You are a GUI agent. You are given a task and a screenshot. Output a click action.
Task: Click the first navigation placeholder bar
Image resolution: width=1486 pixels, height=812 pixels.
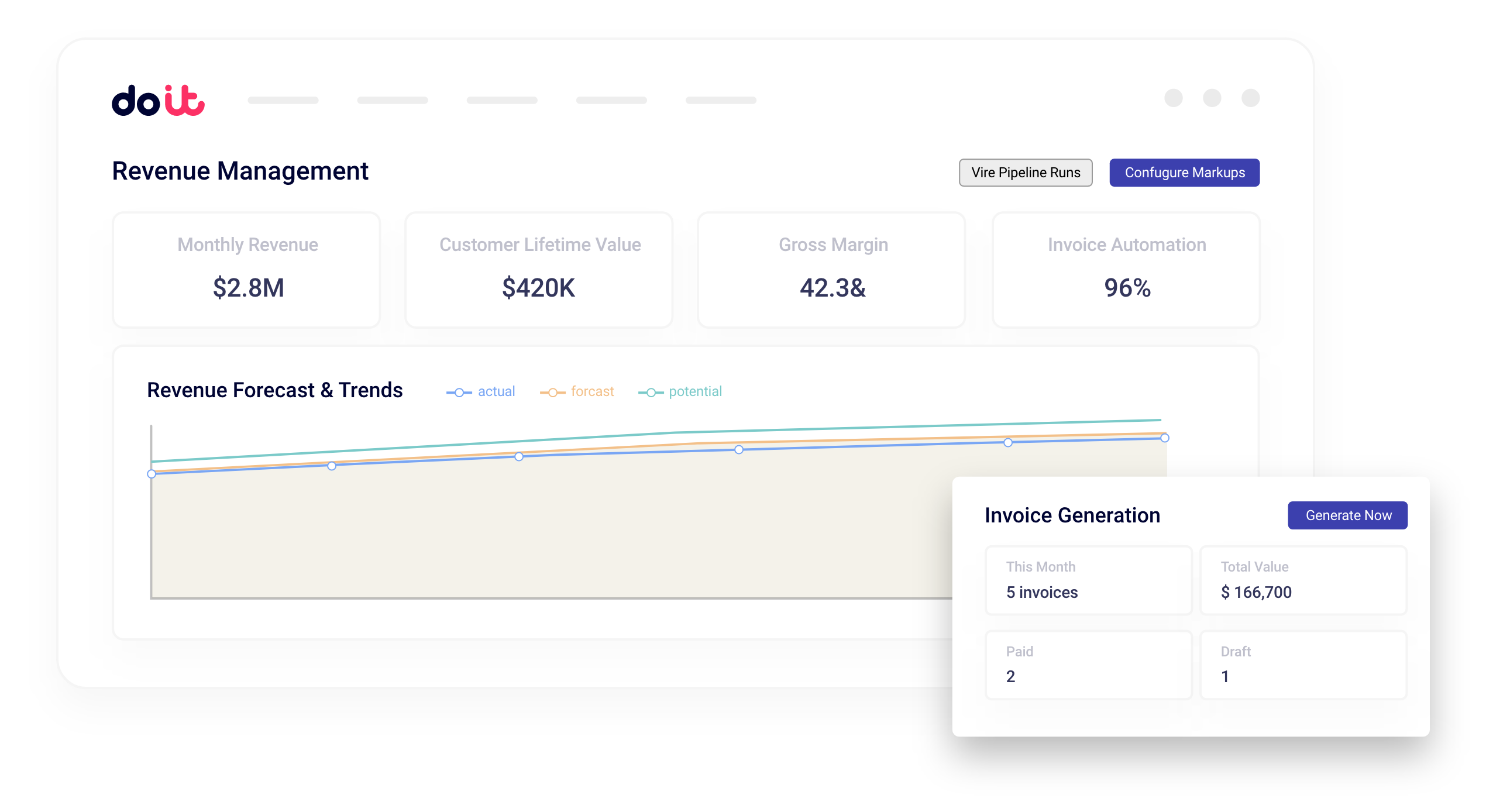(283, 101)
